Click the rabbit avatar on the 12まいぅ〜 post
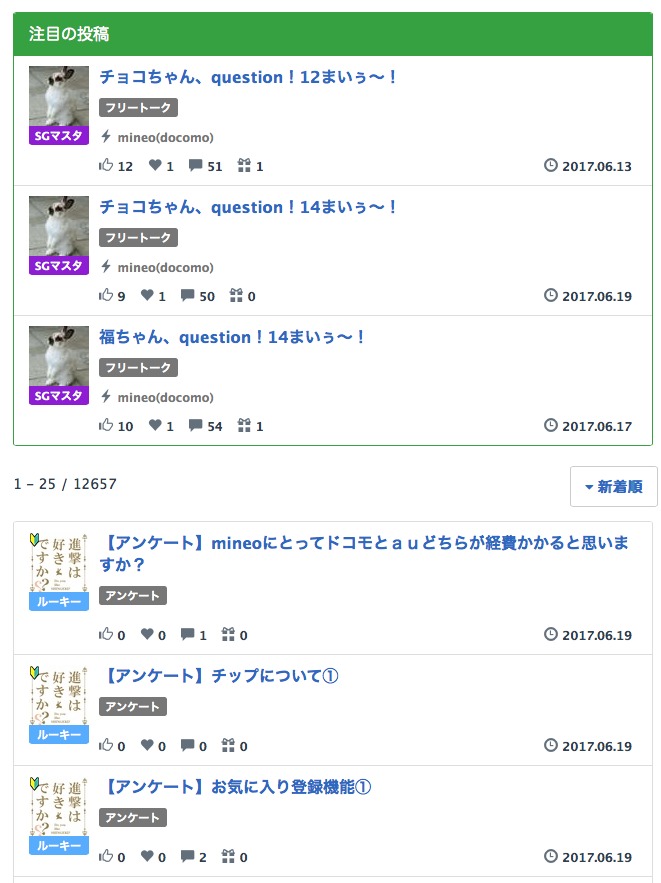 59,96
